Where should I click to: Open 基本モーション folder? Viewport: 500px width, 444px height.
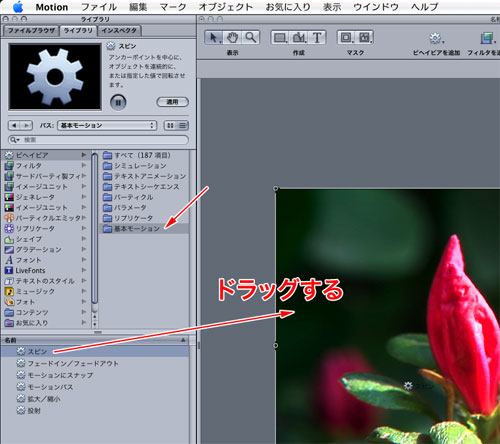pos(144,228)
